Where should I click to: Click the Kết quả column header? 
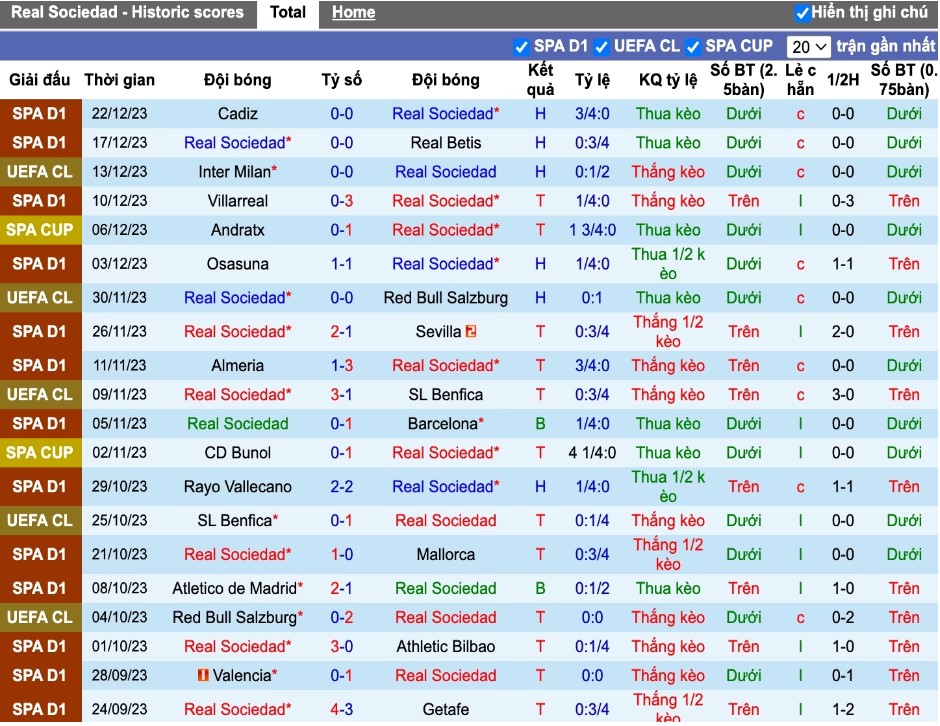(x=540, y=80)
